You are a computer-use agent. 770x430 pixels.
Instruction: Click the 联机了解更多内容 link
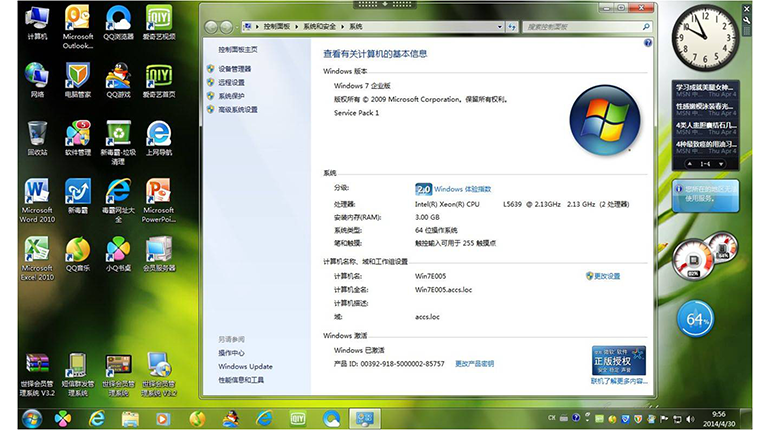tap(619, 381)
